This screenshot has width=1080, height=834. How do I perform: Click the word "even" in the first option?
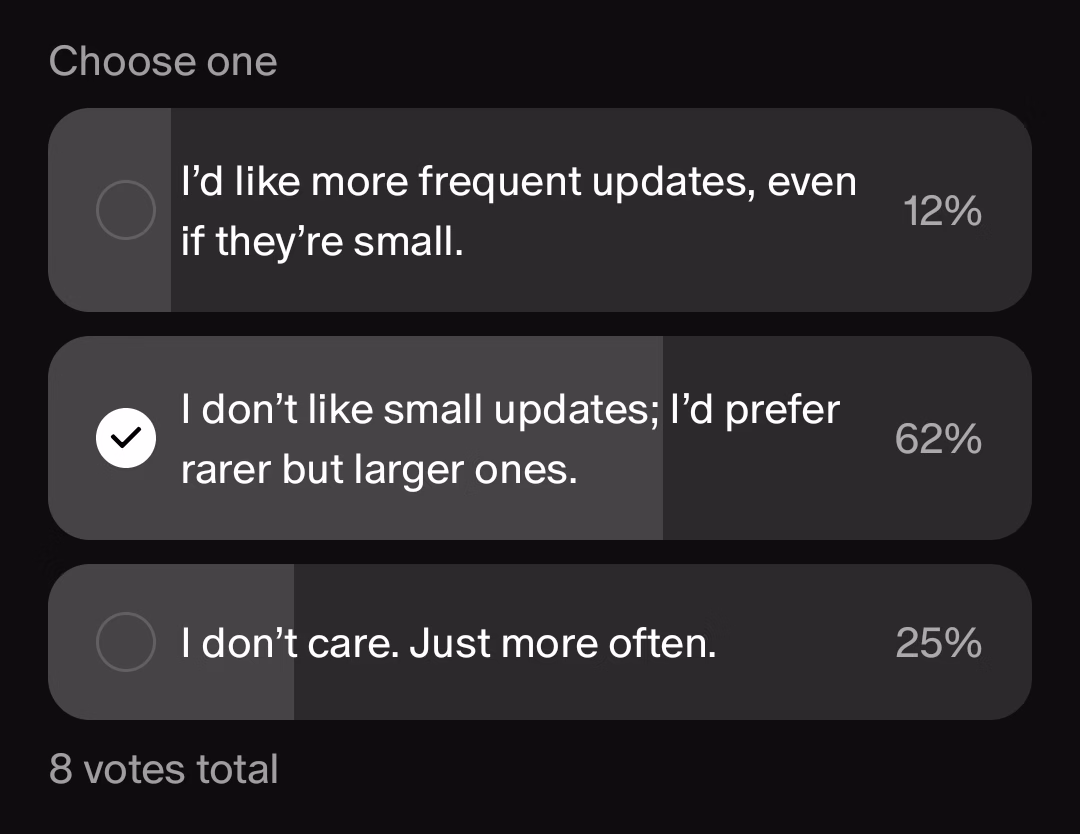click(x=811, y=182)
